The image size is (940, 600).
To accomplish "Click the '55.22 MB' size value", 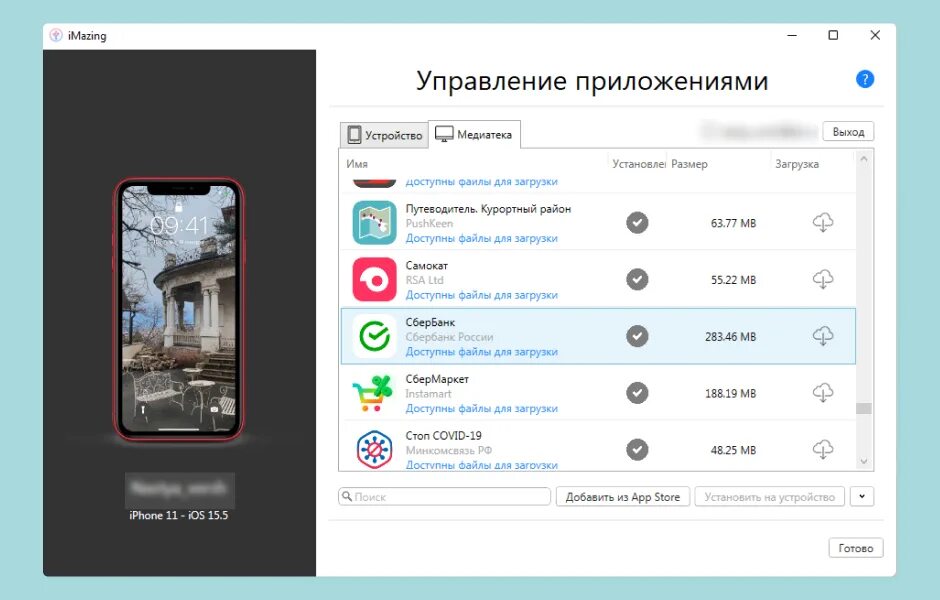I will click(733, 280).
